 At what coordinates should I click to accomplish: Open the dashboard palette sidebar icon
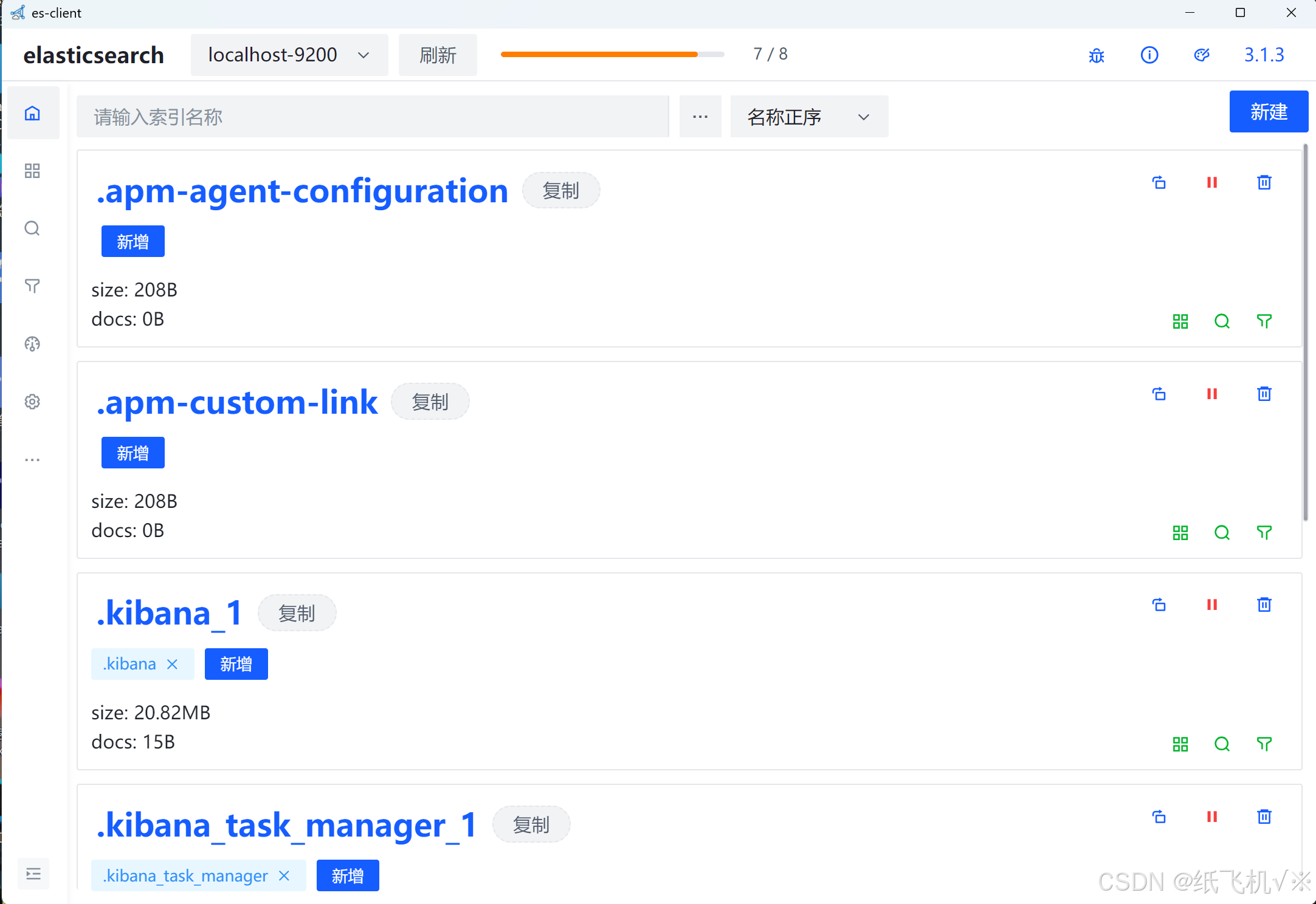32,344
